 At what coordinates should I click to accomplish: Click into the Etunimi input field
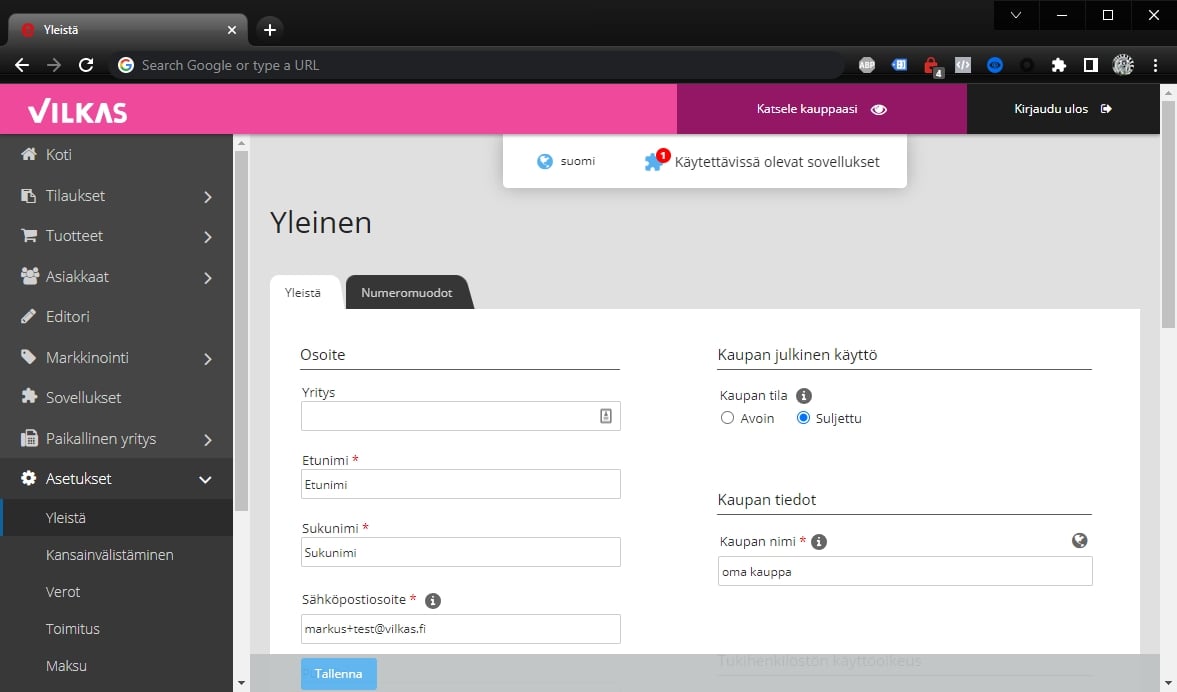click(460, 484)
